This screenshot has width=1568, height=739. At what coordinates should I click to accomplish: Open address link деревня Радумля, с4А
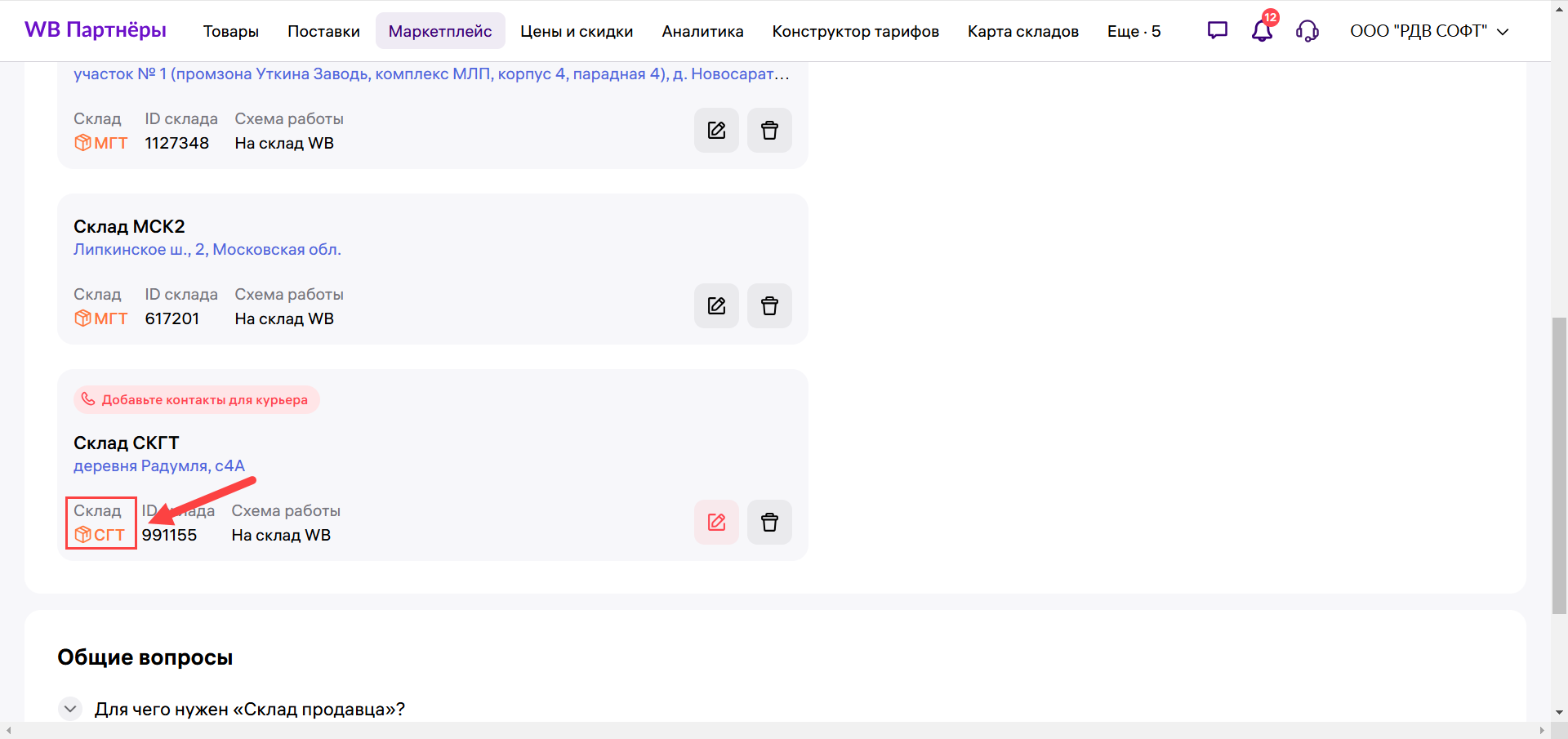point(159,466)
